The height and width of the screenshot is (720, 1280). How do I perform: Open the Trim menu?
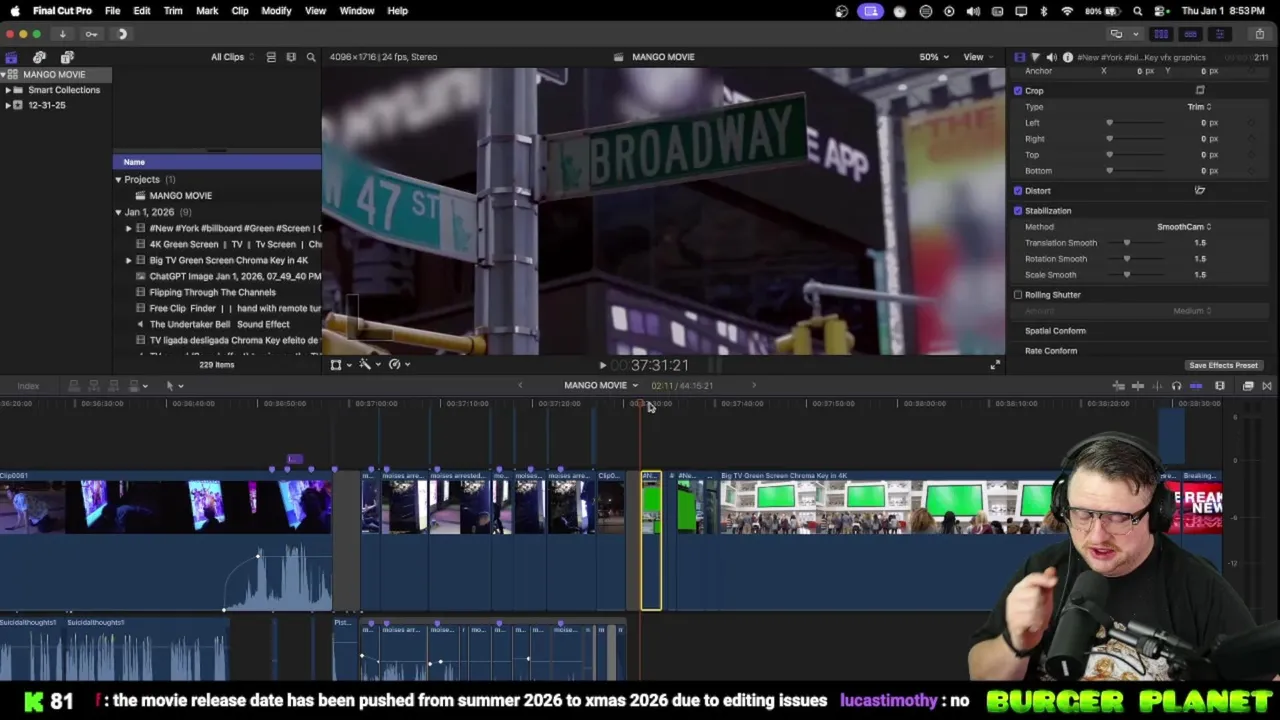pos(173,11)
